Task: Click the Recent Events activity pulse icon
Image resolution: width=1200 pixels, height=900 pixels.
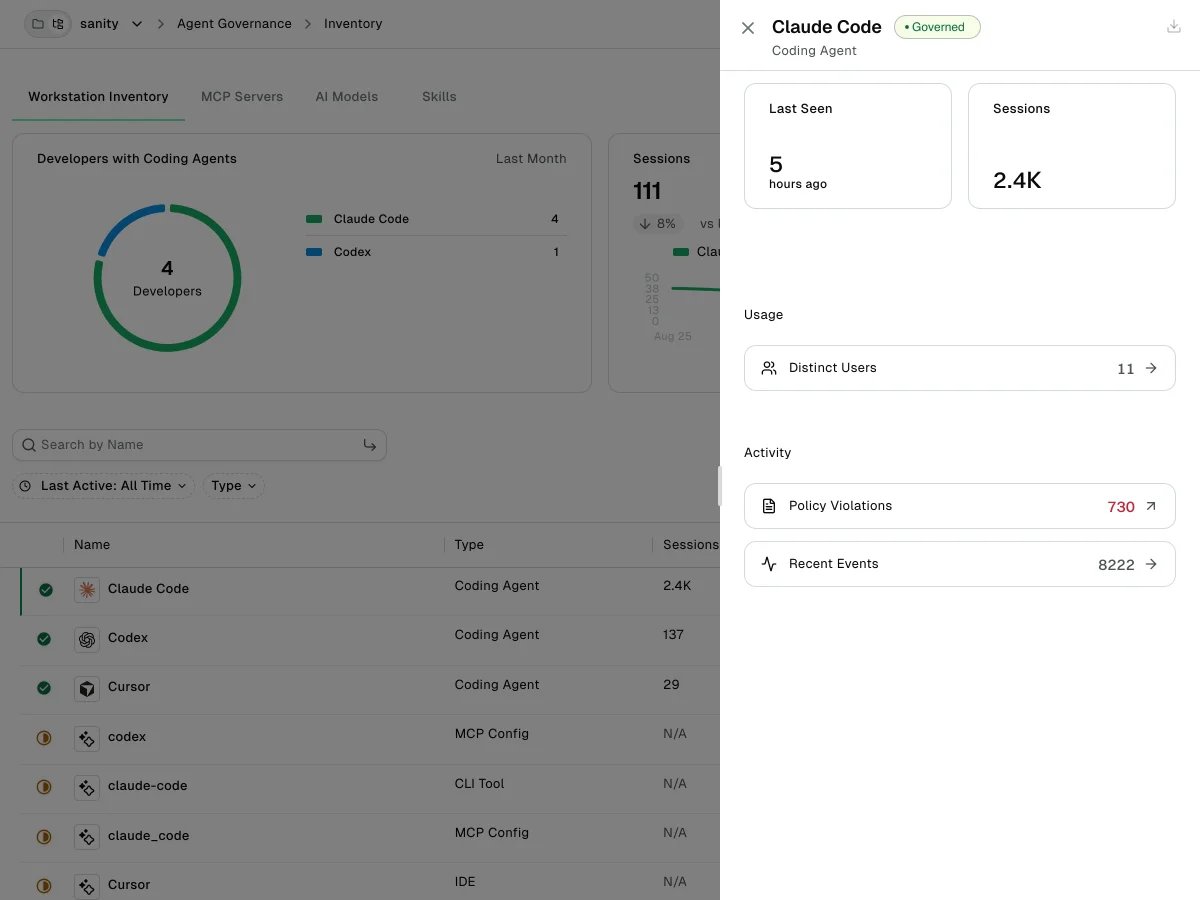Action: pyautogui.click(x=769, y=564)
